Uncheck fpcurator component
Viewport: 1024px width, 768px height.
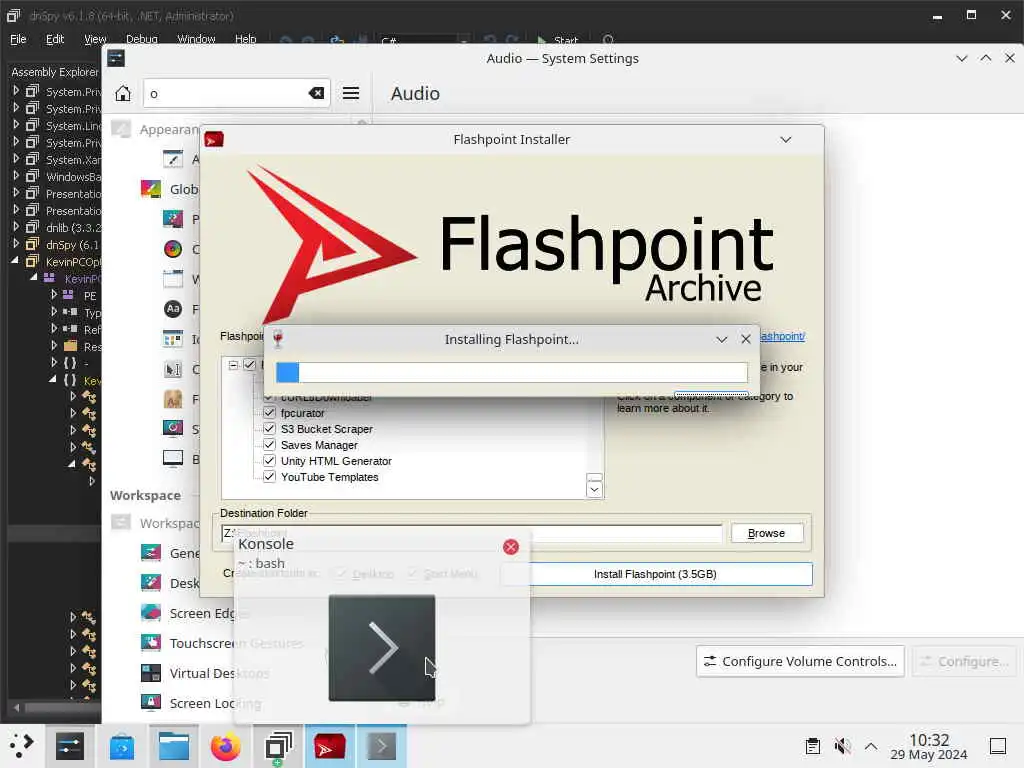269,413
